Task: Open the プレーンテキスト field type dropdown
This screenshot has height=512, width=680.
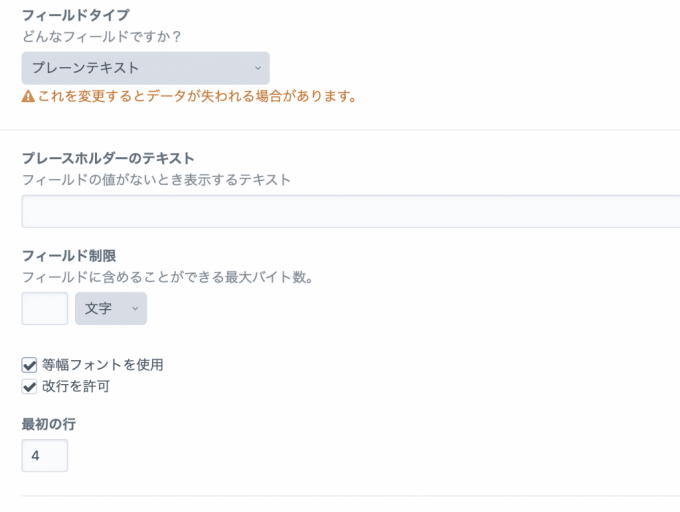Action: pos(144,68)
